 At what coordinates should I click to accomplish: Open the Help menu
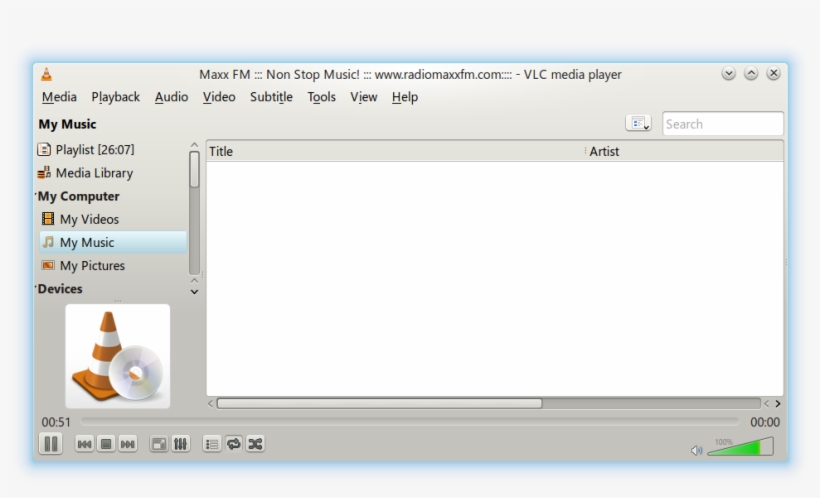click(405, 97)
